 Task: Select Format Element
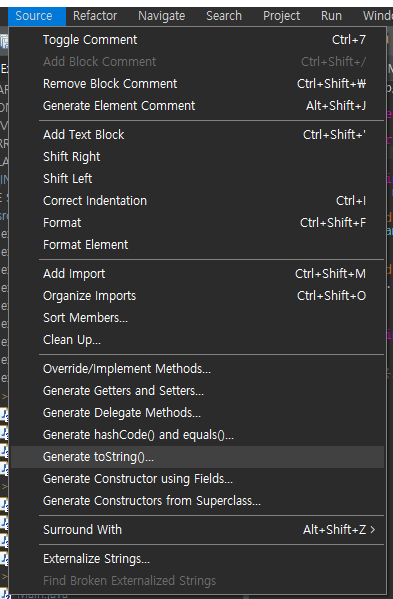click(197, 244)
